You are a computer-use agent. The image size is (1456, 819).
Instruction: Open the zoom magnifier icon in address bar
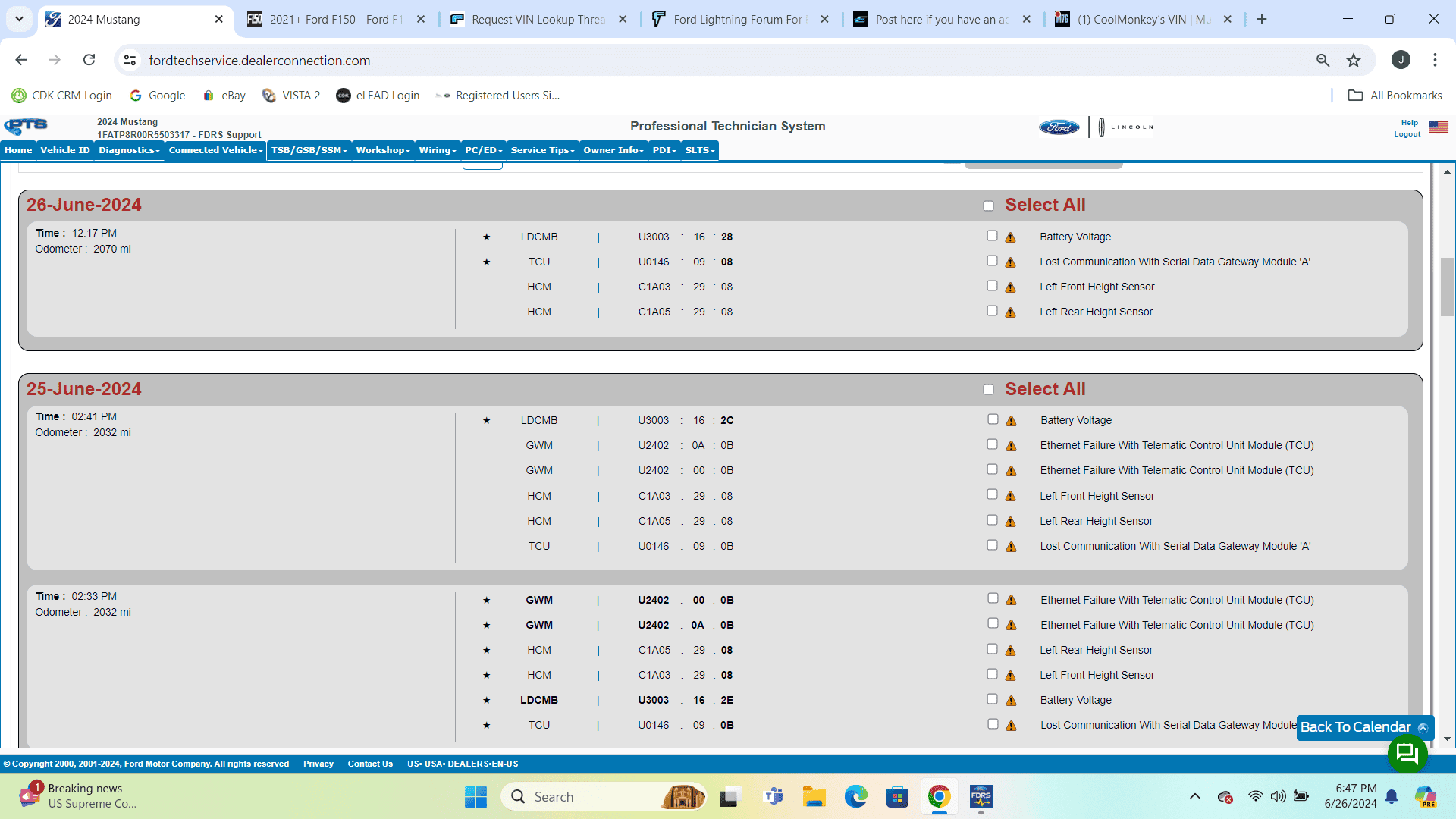coord(1323,60)
